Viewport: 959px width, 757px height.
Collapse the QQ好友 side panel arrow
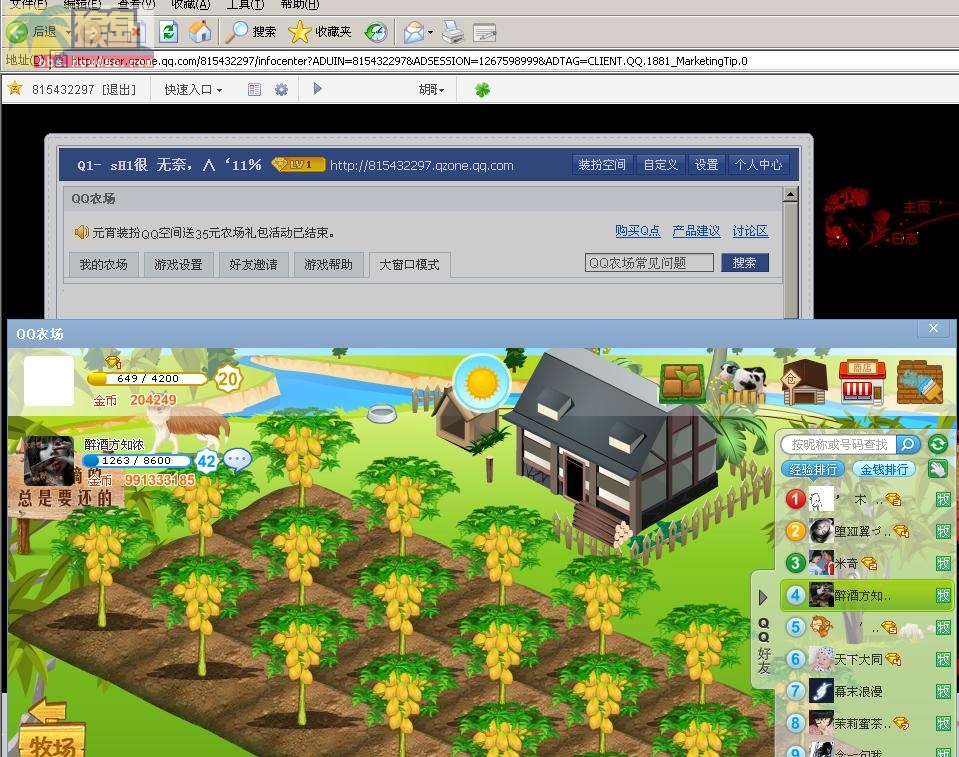(x=763, y=597)
